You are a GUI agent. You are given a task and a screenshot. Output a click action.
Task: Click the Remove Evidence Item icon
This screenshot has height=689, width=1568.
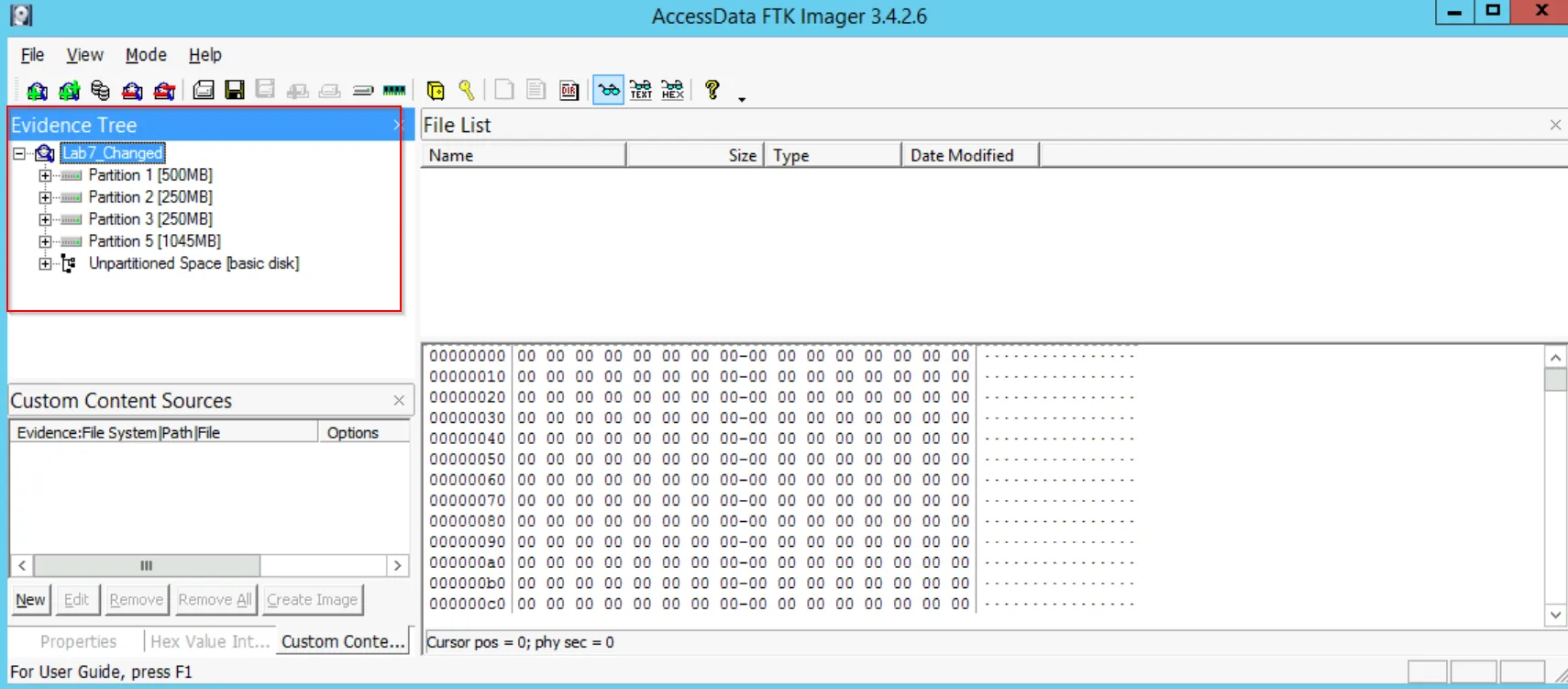click(x=132, y=90)
